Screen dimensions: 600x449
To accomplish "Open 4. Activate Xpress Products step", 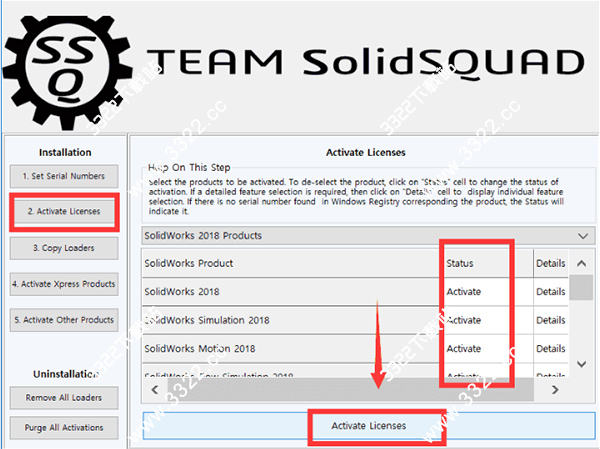I will (x=64, y=284).
